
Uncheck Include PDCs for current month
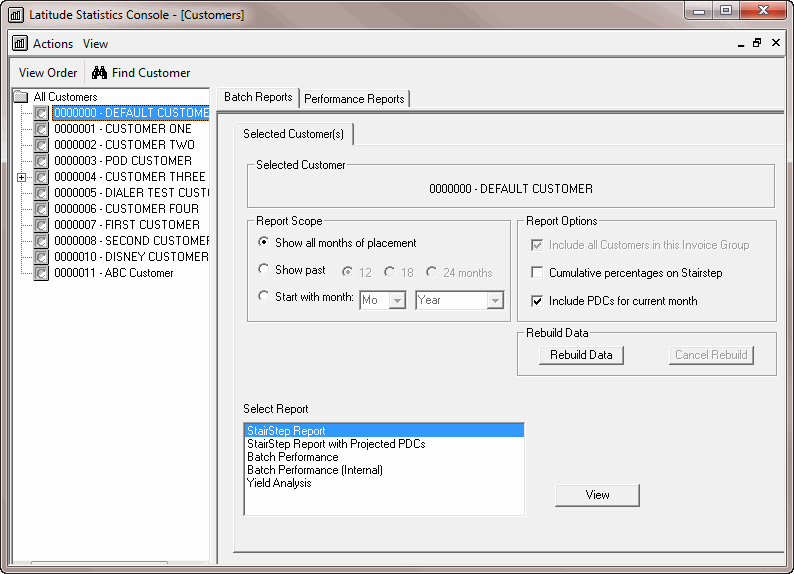pyautogui.click(x=538, y=301)
